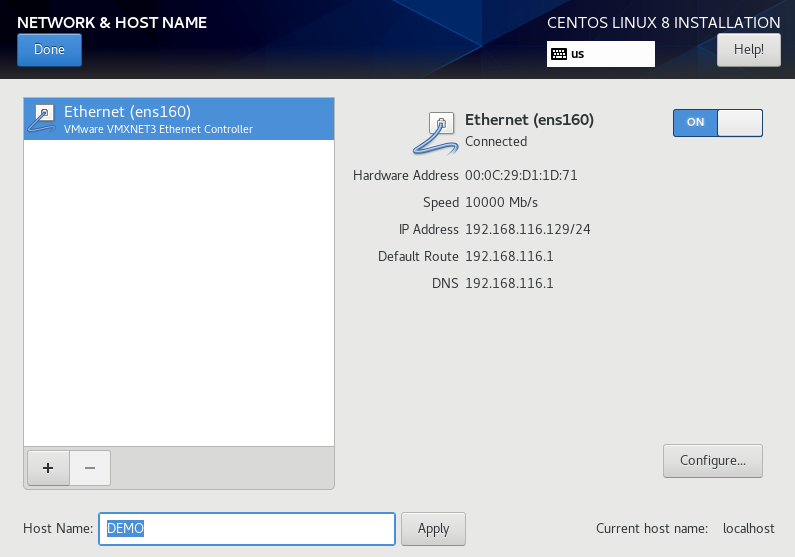Click the keyboard icon next to us
795x557 pixels.
point(559,54)
